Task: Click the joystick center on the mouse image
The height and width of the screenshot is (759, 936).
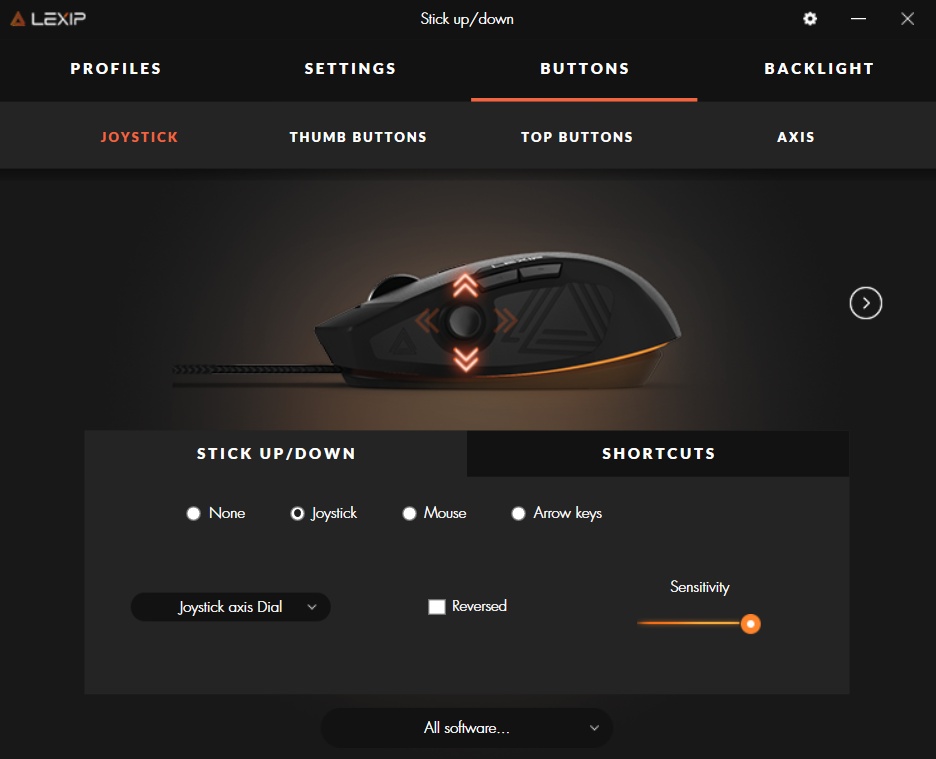Action: tap(465, 321)
